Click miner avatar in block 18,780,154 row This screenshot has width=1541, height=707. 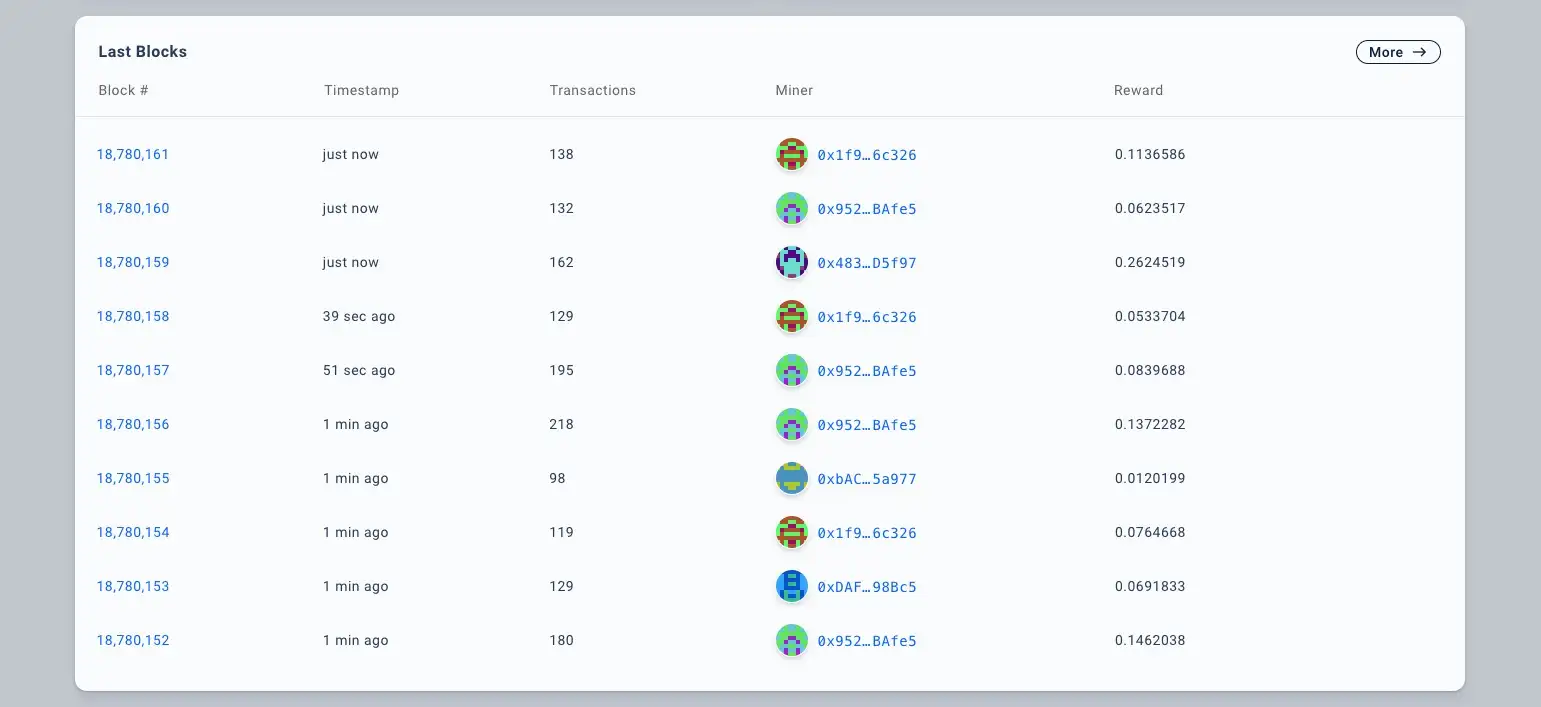(x=791, y=532)
